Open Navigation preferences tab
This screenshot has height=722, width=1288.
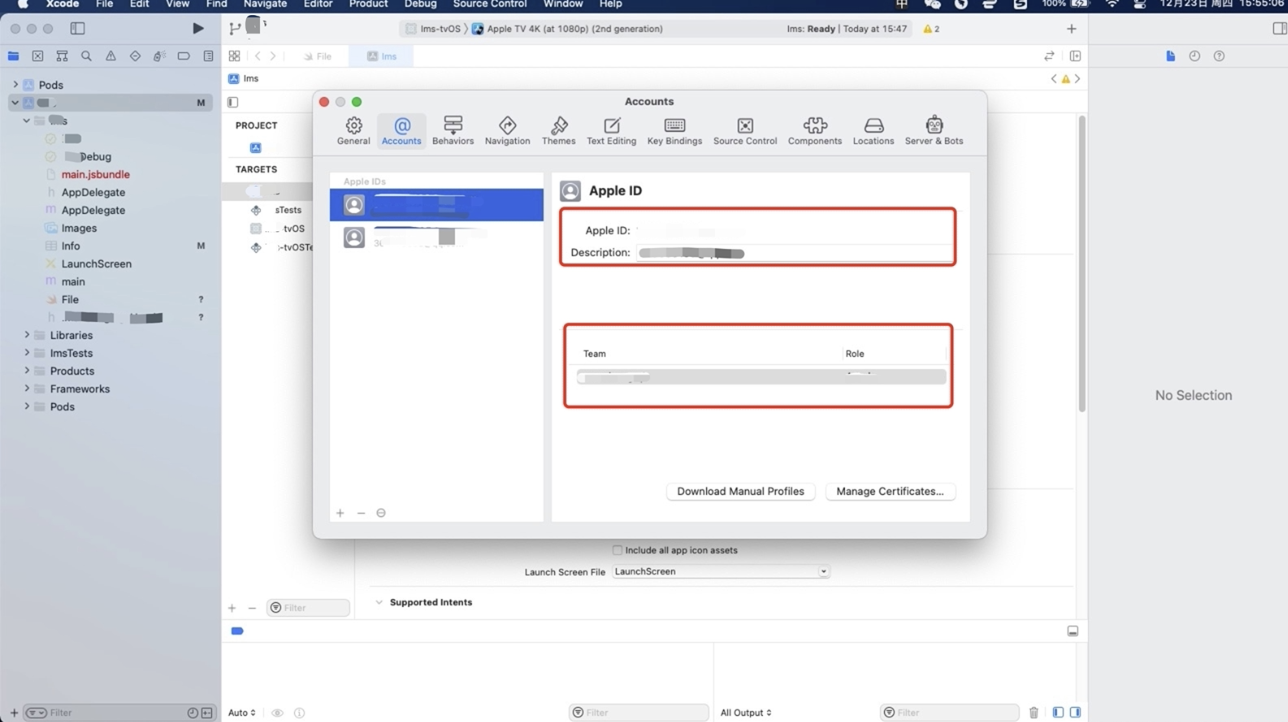pos(507,131)
